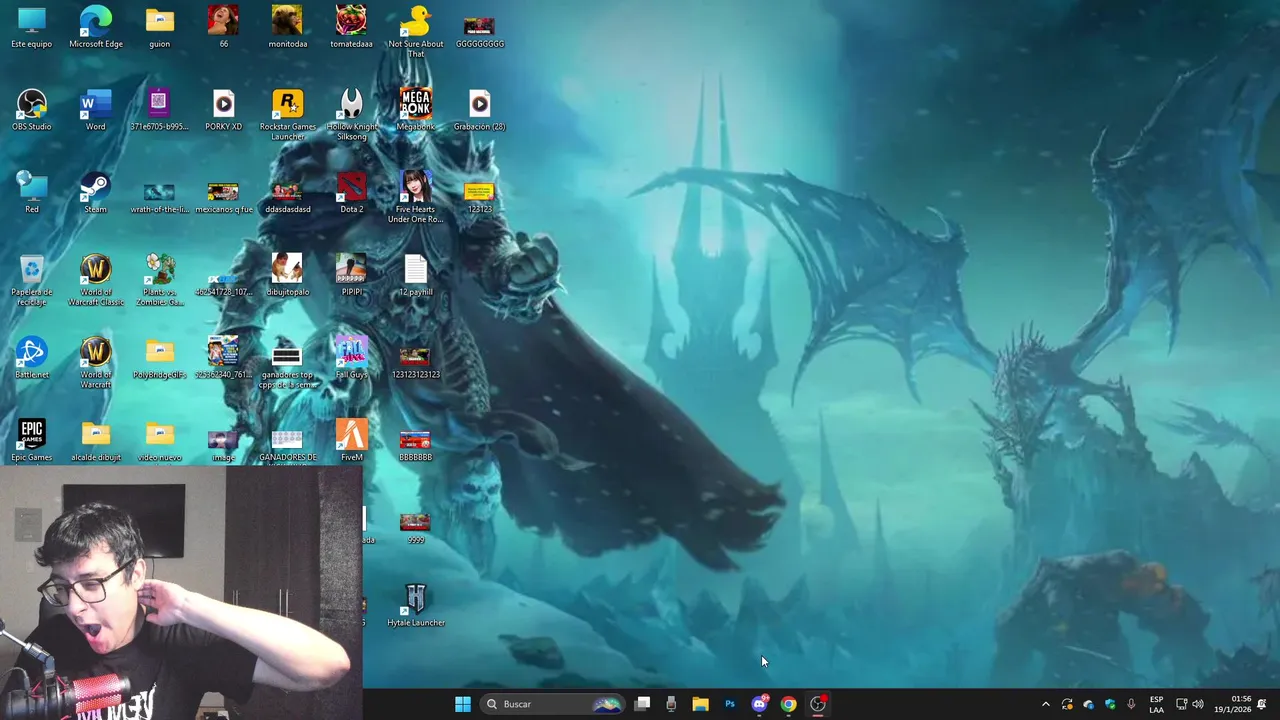Open Photoshop from the taskbar
The width and height of the screenshot is (1280, 720).
(x=730, y=704)
